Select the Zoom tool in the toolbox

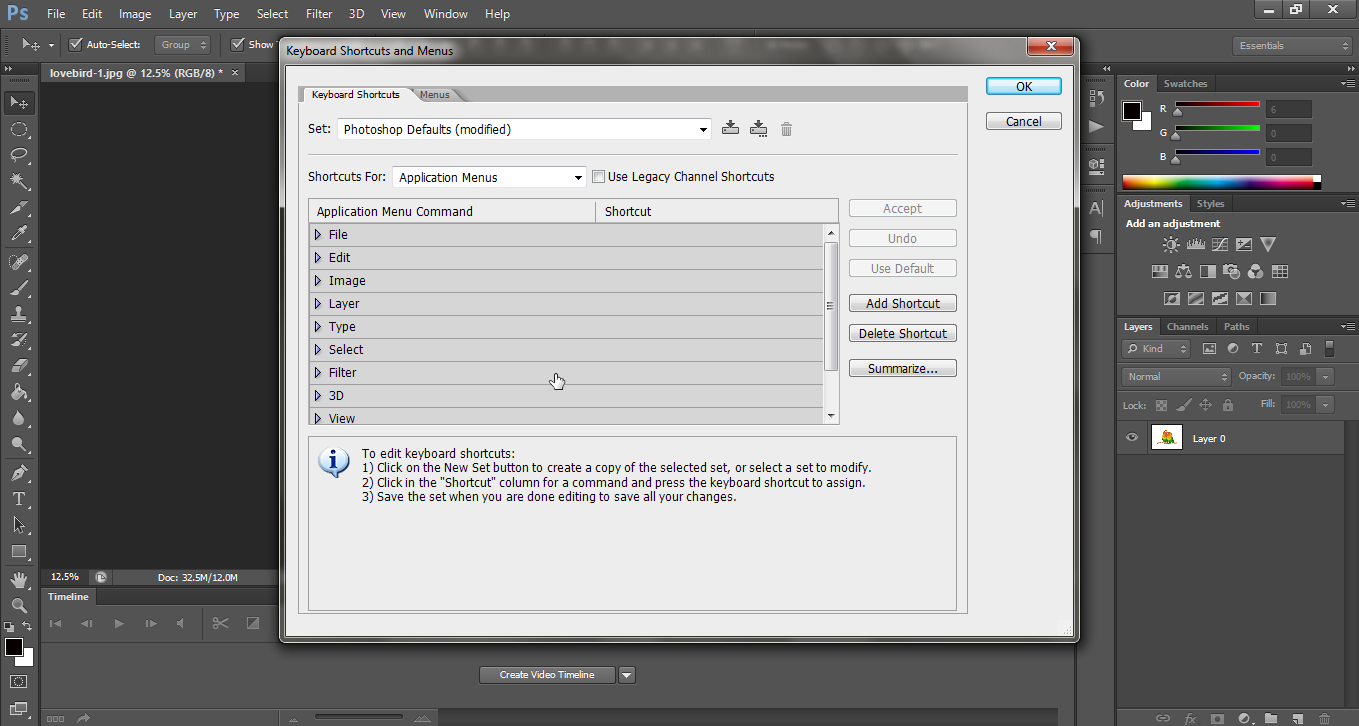[x=19, y=605]
